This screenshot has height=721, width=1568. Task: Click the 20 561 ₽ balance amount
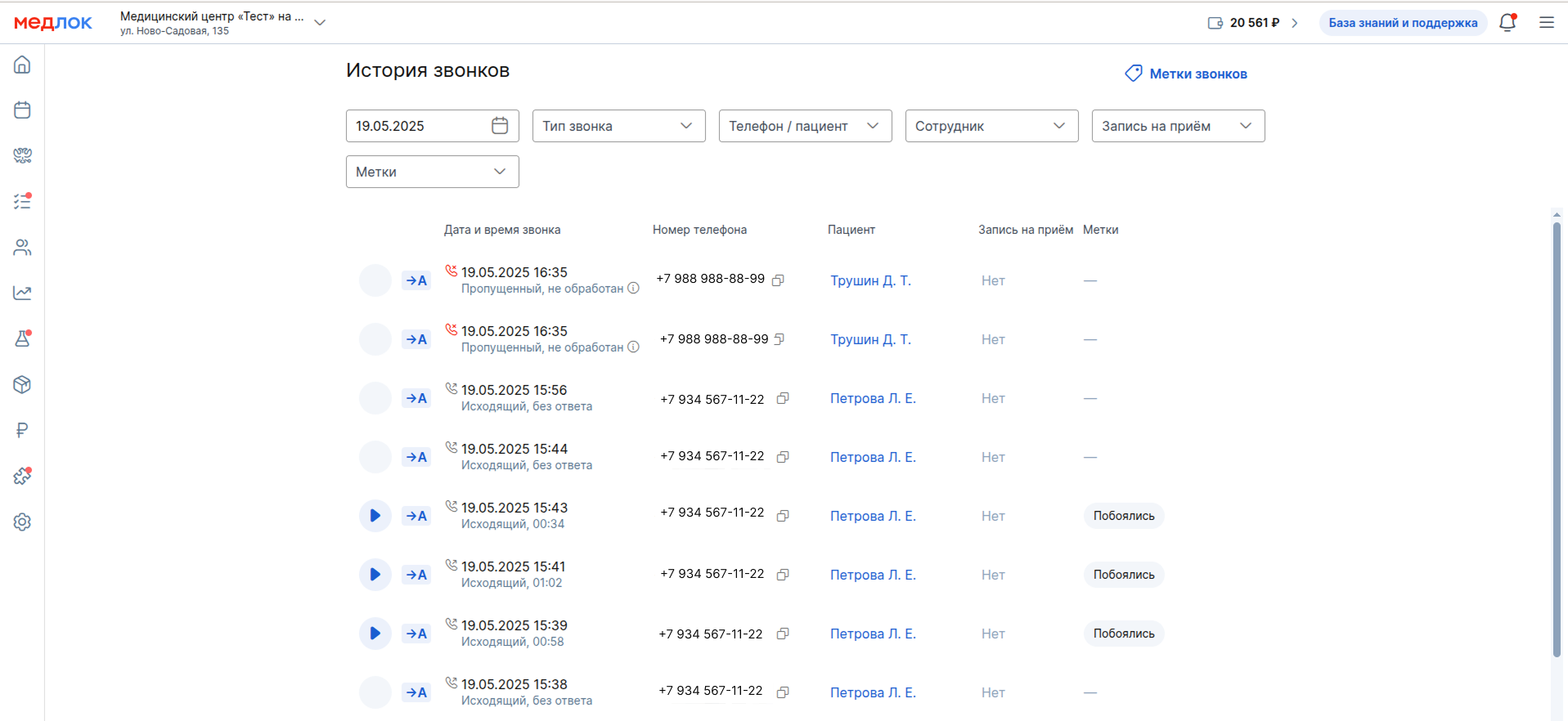1255,23
